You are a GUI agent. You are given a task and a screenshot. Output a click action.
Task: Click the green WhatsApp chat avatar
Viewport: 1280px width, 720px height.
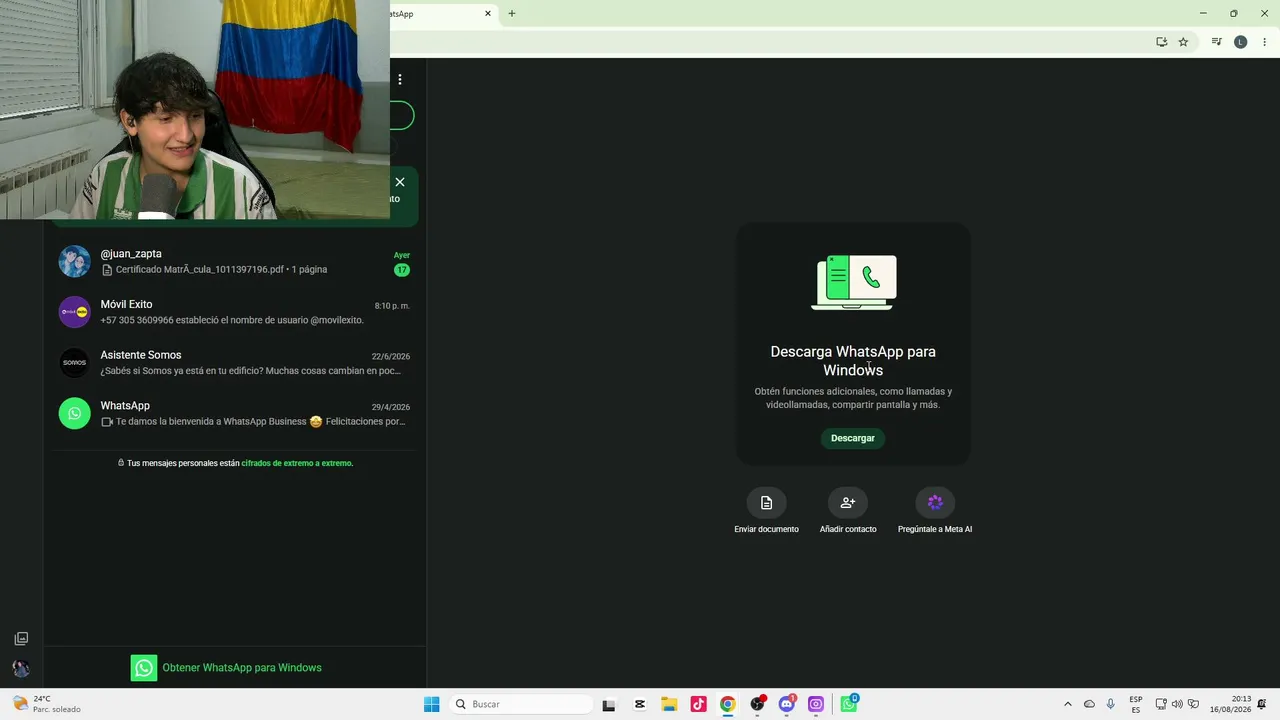click(75, 414)
